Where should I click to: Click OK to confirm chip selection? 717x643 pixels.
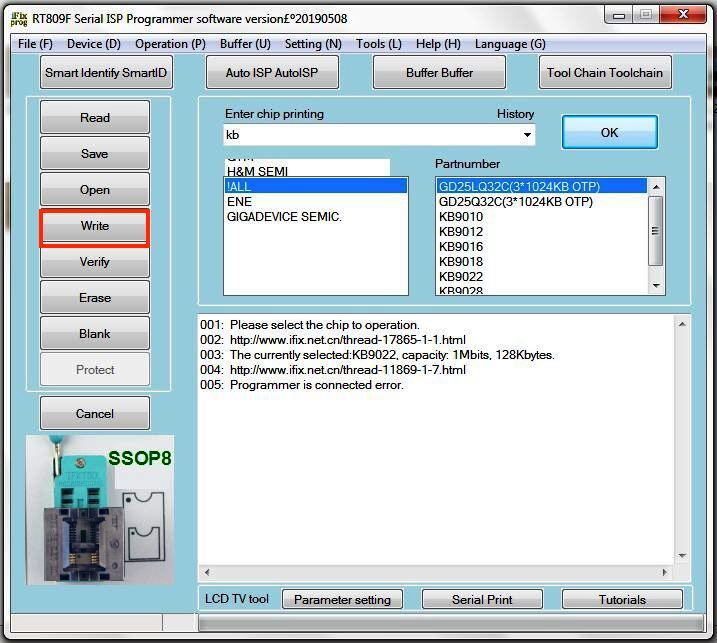[x=609, y=132]
